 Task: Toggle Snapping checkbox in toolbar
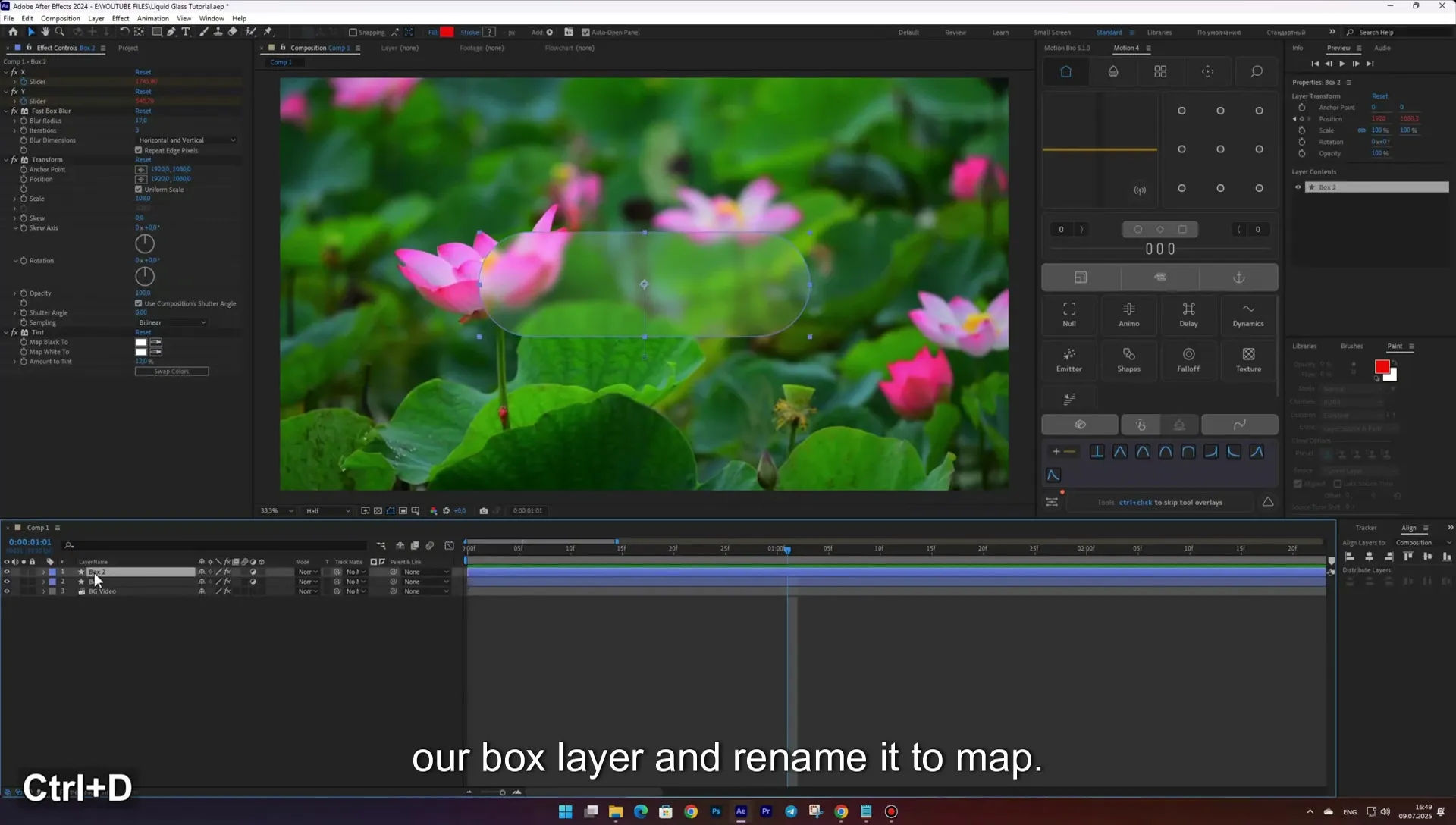click(x=353, y=33)
